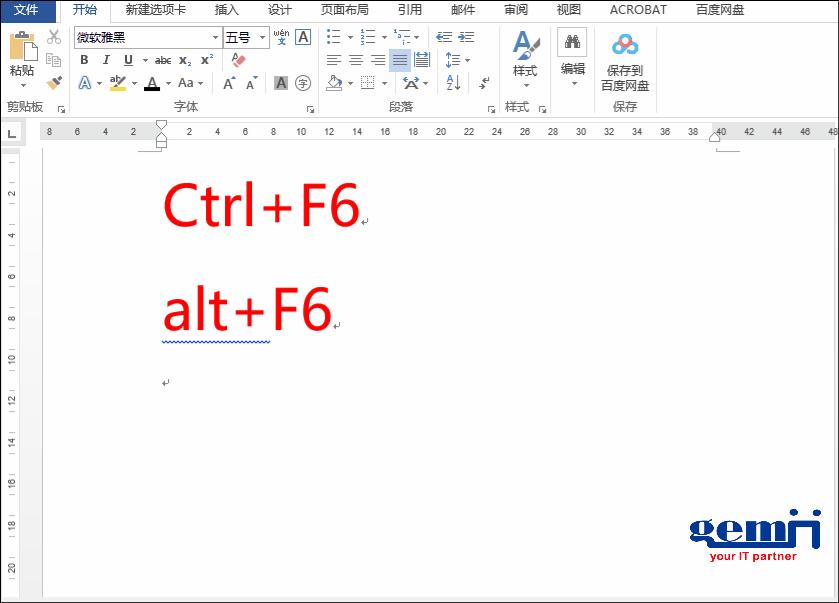The width and height of the screenshot is (839, 603).
Task: Click the font color swatch
Action: pyautogui.click(x=152, y=83)
